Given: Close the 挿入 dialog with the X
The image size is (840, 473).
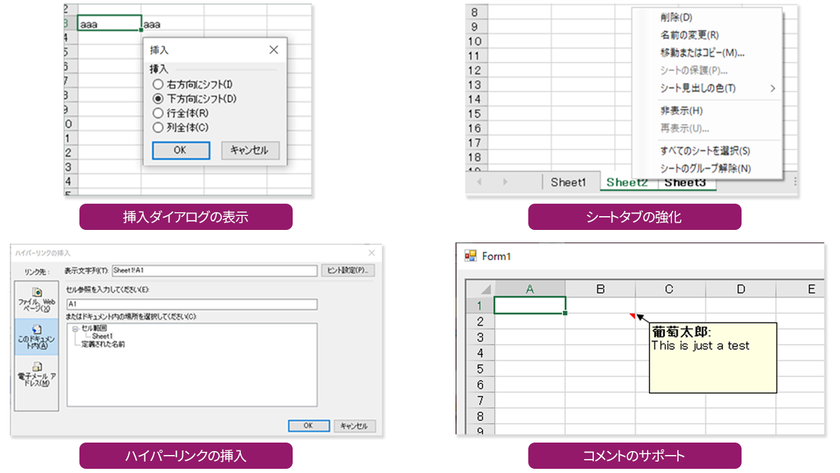Looking at the screenshot, I should [274, 50].
